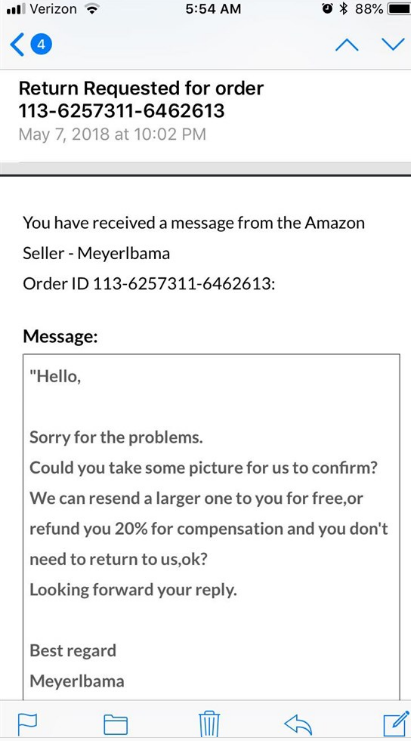
Task: Tap the alarm status icon
Action: (328, 9)
